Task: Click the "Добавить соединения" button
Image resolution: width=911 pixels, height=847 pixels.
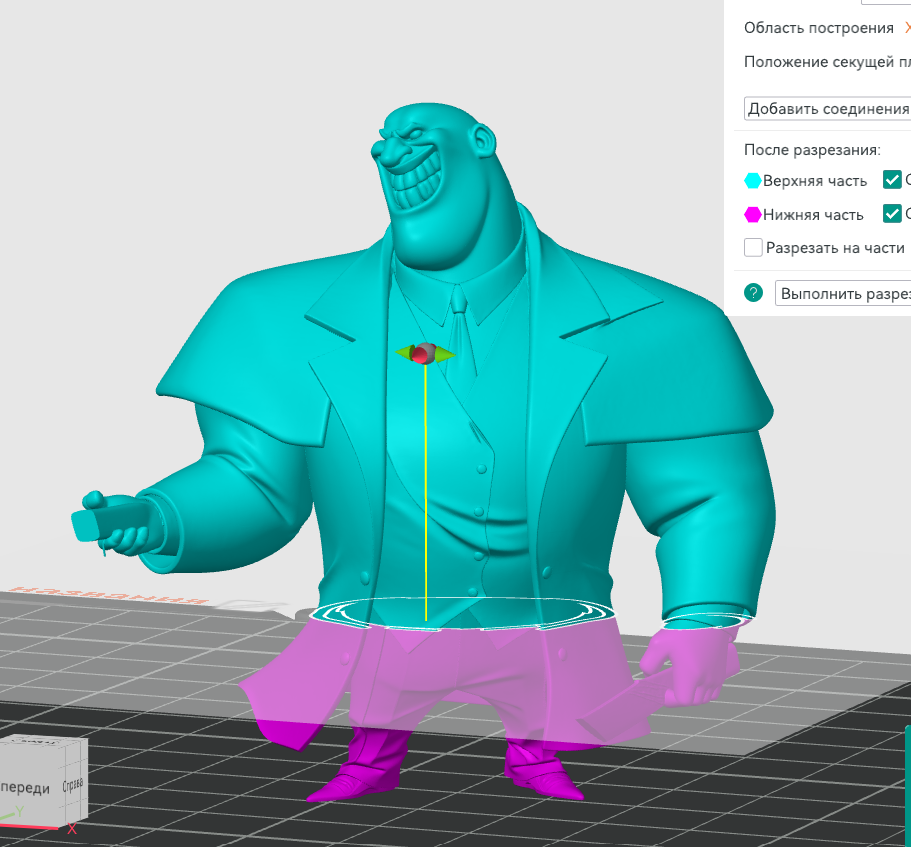Action: (827, 109)
